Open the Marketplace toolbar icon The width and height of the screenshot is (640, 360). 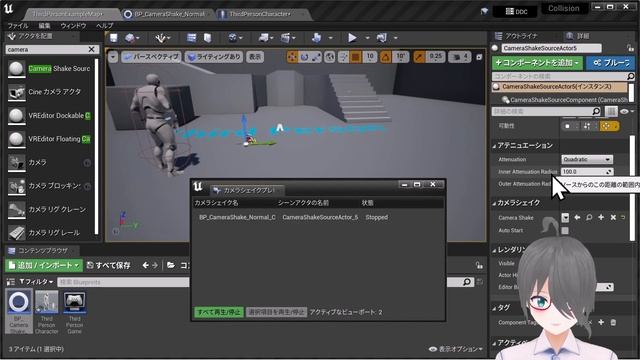208,38
